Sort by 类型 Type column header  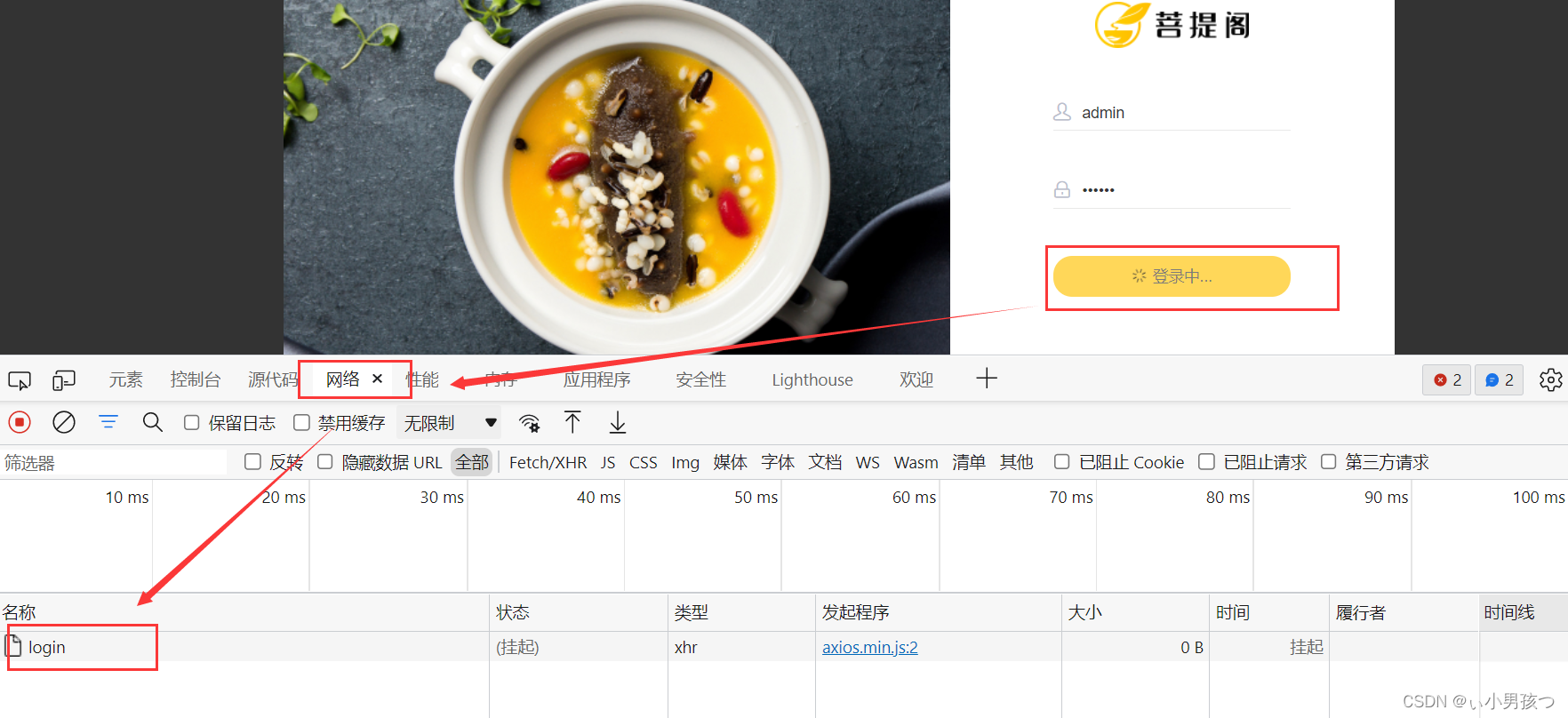click(x=741, y=612)
